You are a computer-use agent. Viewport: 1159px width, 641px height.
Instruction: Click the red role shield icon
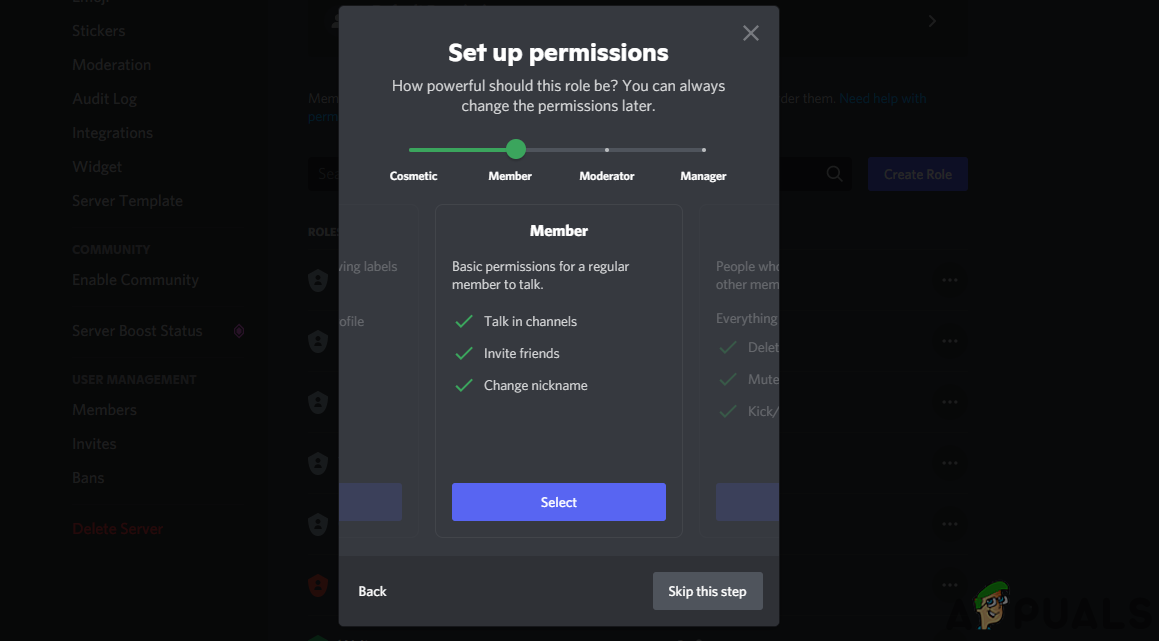click(318, 585)
